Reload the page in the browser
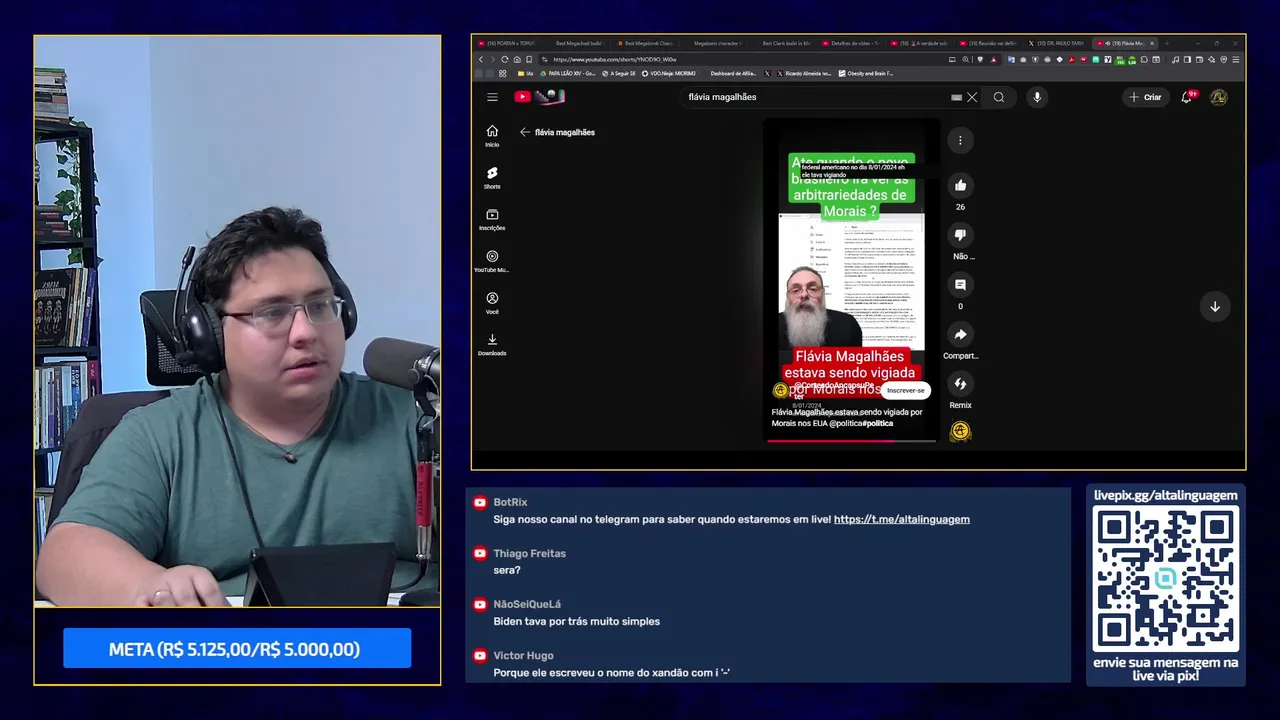The height and width of the screenshot is (720, 1280). [x=504, y=59]
